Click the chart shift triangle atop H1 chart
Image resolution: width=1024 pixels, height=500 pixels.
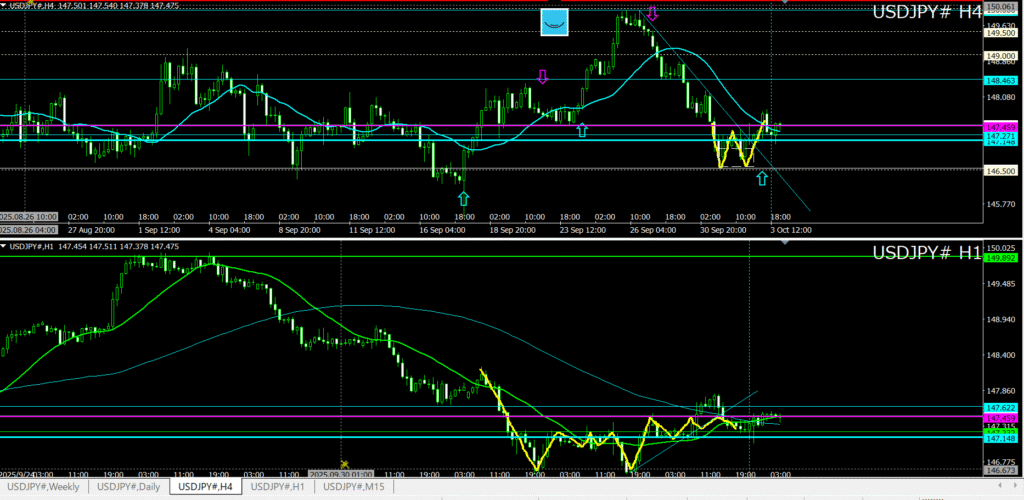point(783,243)
